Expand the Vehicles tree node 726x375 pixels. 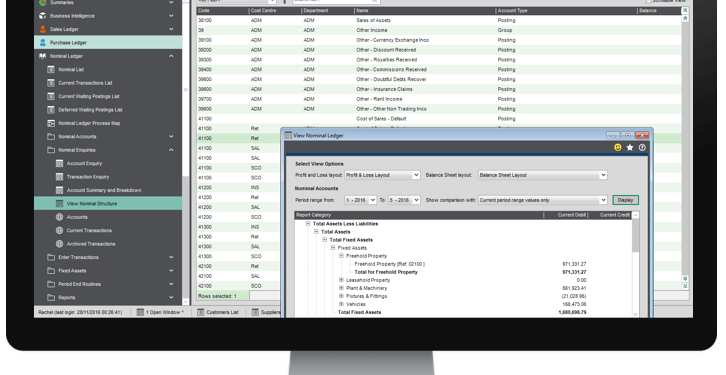tap(341, 304)
